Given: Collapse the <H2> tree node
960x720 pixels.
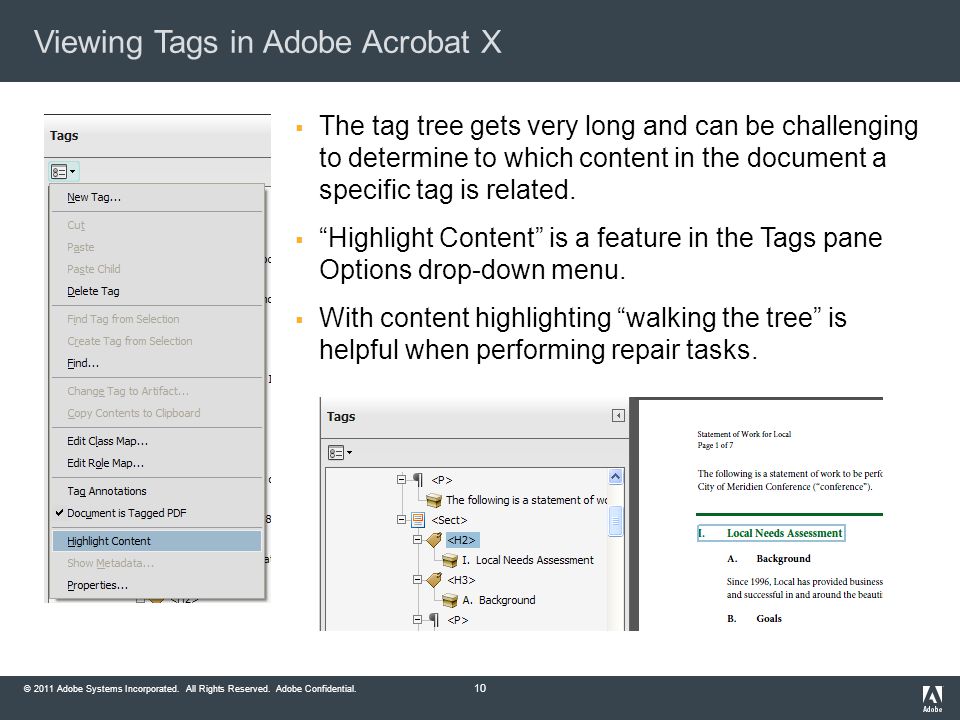Looking at the screenshot, I should (x=418, y=540).
